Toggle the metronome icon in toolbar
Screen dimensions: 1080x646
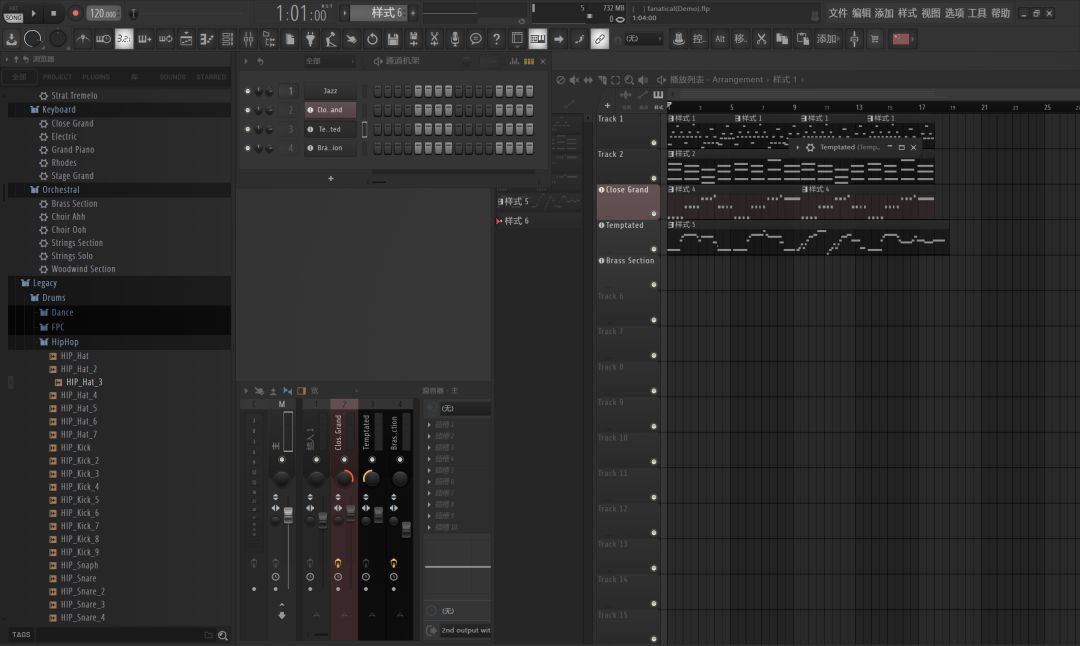click(x=83, y=39)
